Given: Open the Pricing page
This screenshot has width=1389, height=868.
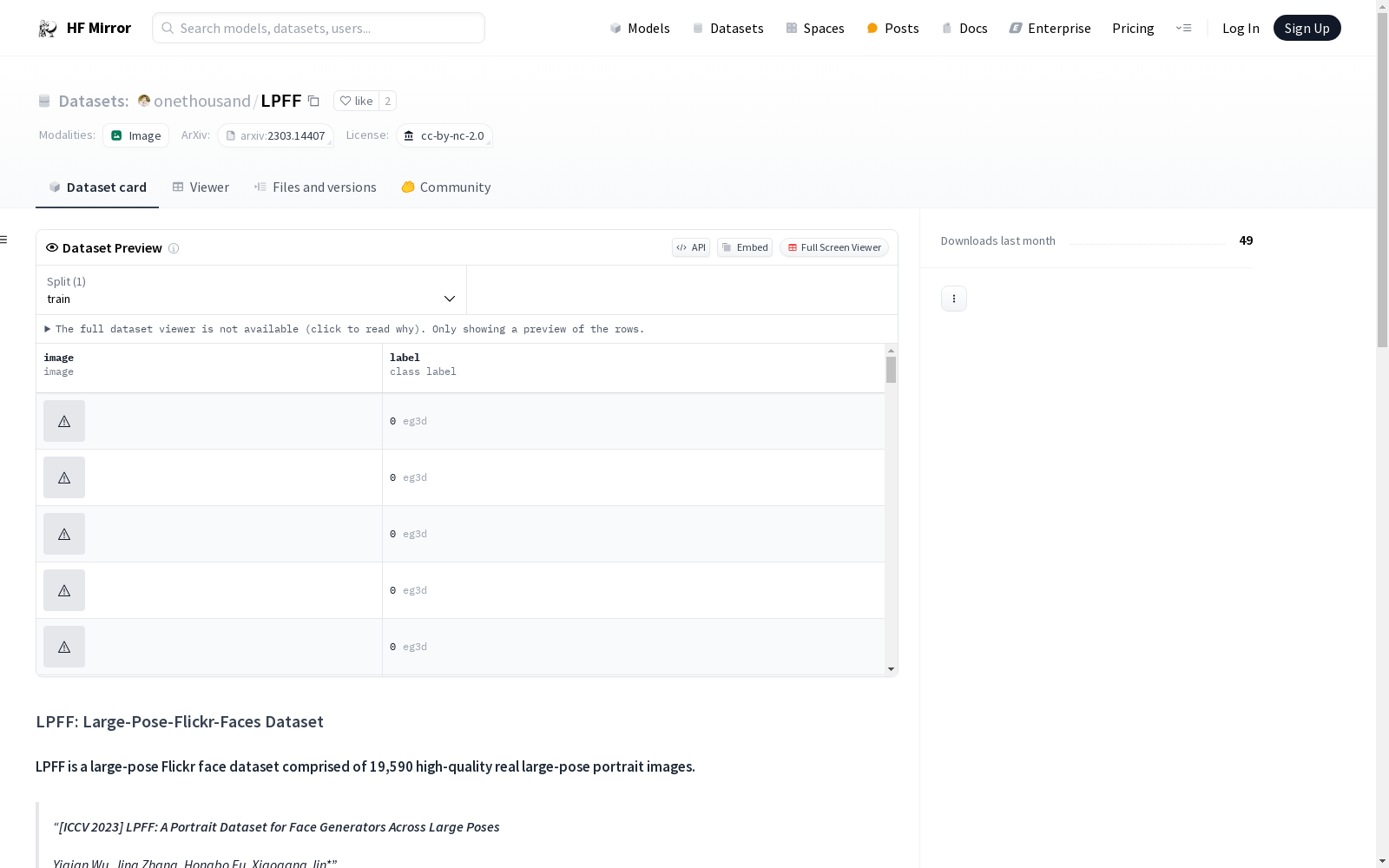Looking at the screenshot, I should (1133, 28).
